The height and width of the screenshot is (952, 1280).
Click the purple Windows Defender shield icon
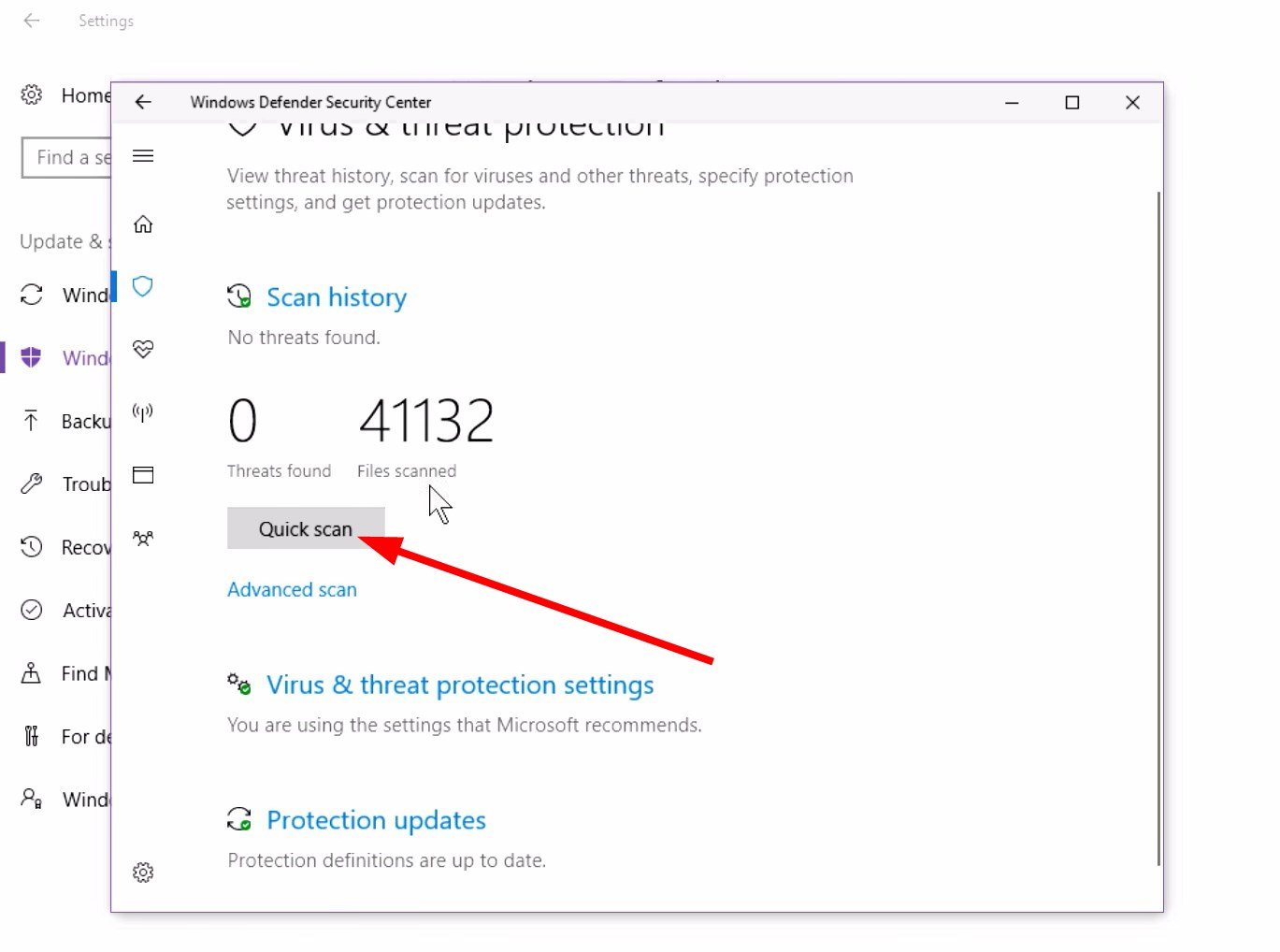[32, 357]
